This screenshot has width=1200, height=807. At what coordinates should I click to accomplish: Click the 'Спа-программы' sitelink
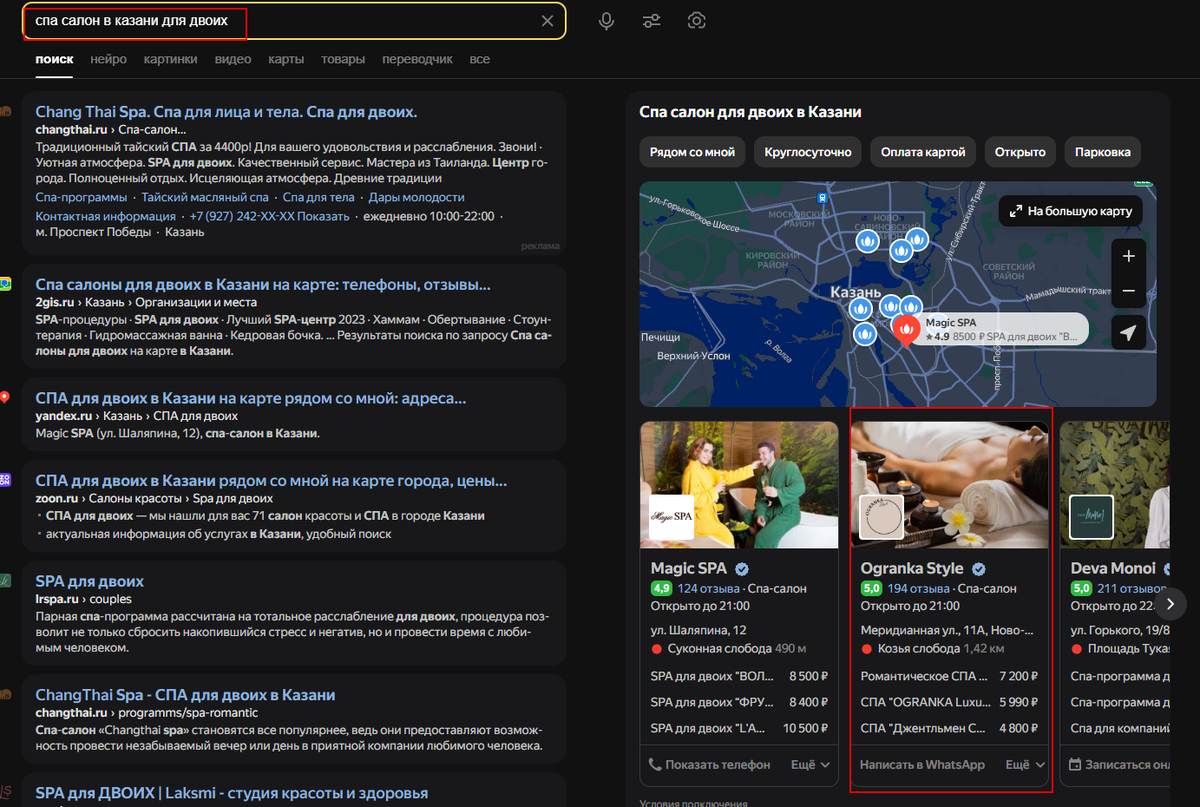tap(81, 198)
